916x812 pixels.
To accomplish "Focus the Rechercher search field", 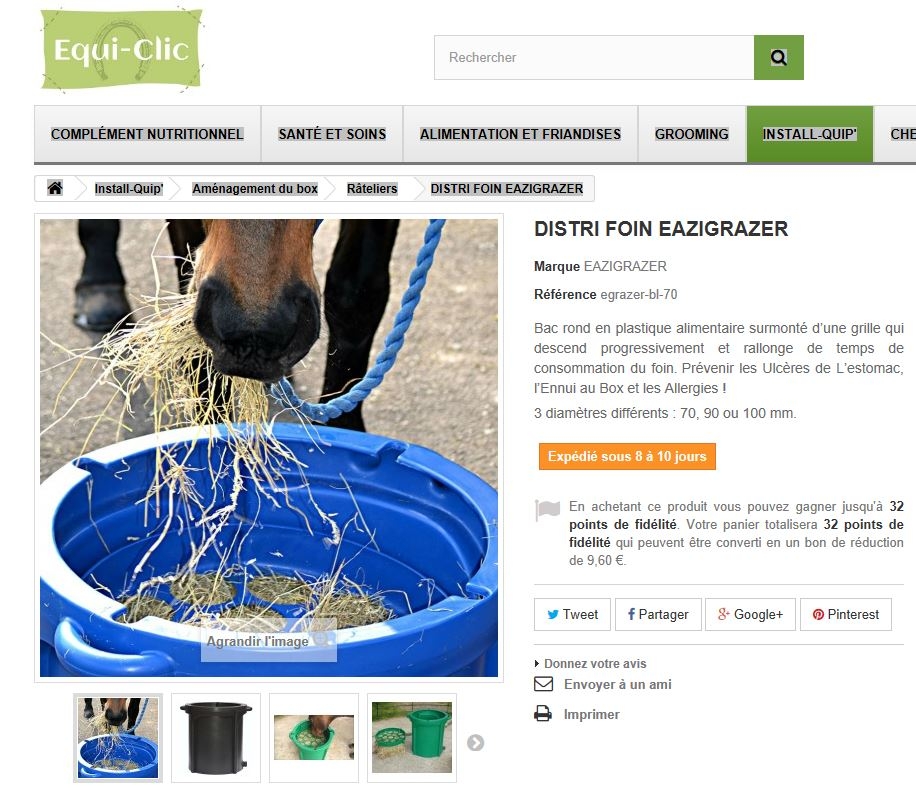I will point(594,57).
